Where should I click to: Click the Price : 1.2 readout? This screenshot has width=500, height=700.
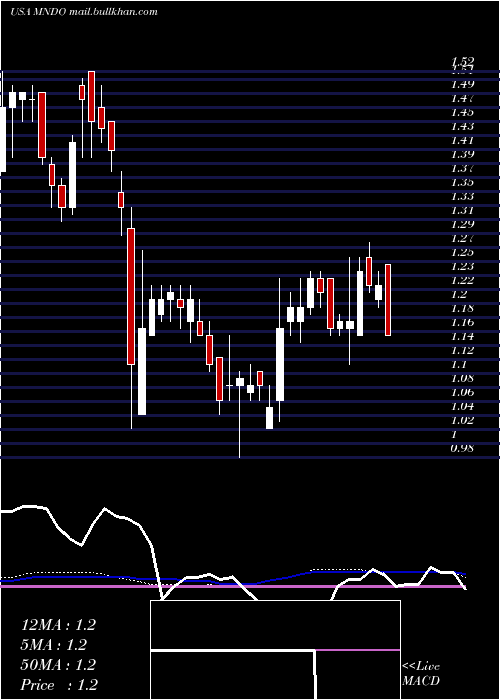tap(59, 685)
